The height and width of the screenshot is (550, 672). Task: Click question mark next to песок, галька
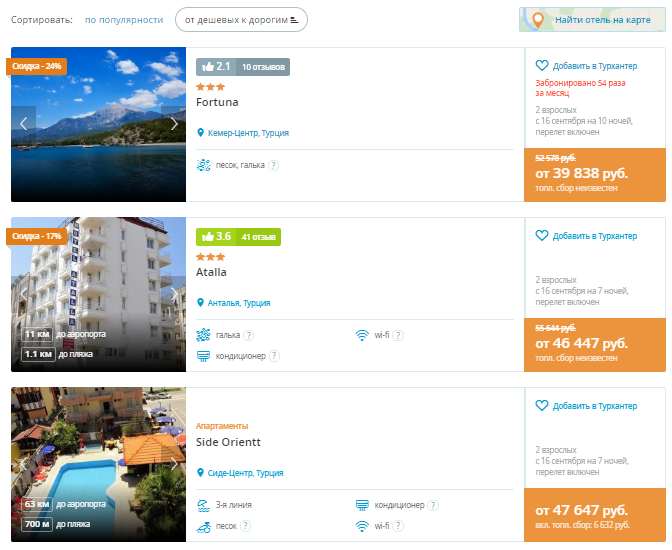point(273,165)
